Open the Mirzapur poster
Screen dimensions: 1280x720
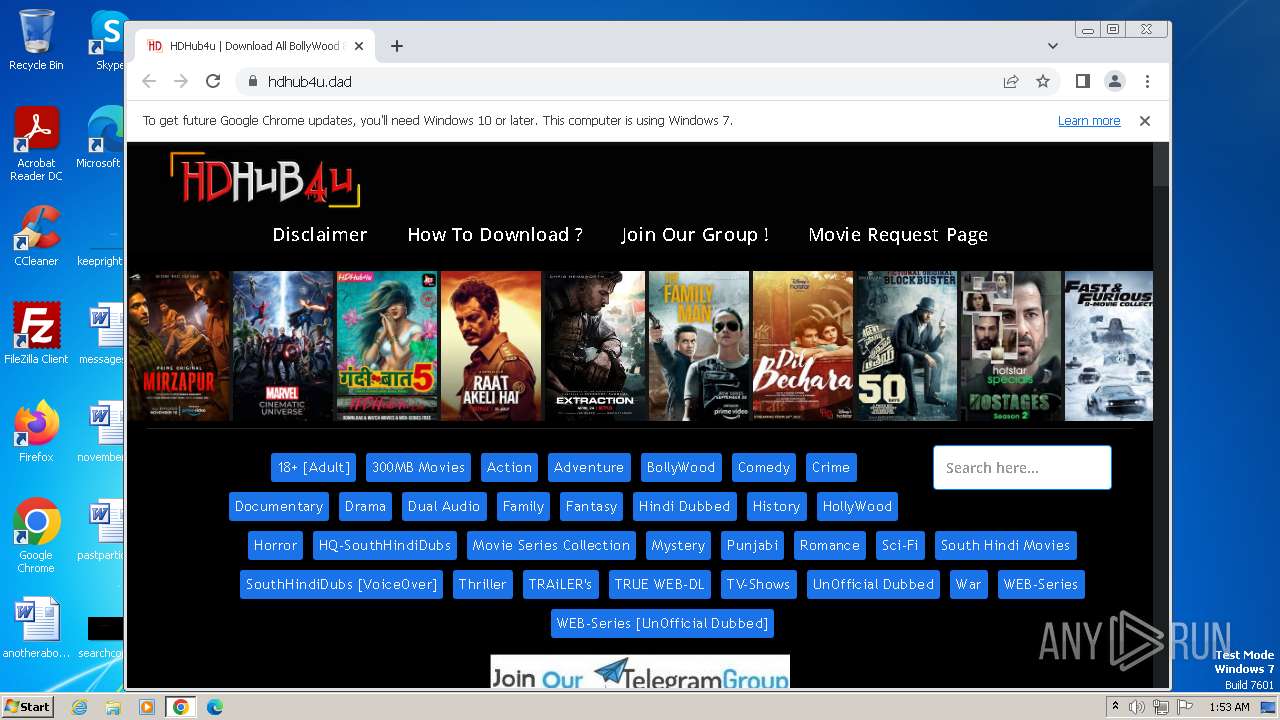(179, 346)
